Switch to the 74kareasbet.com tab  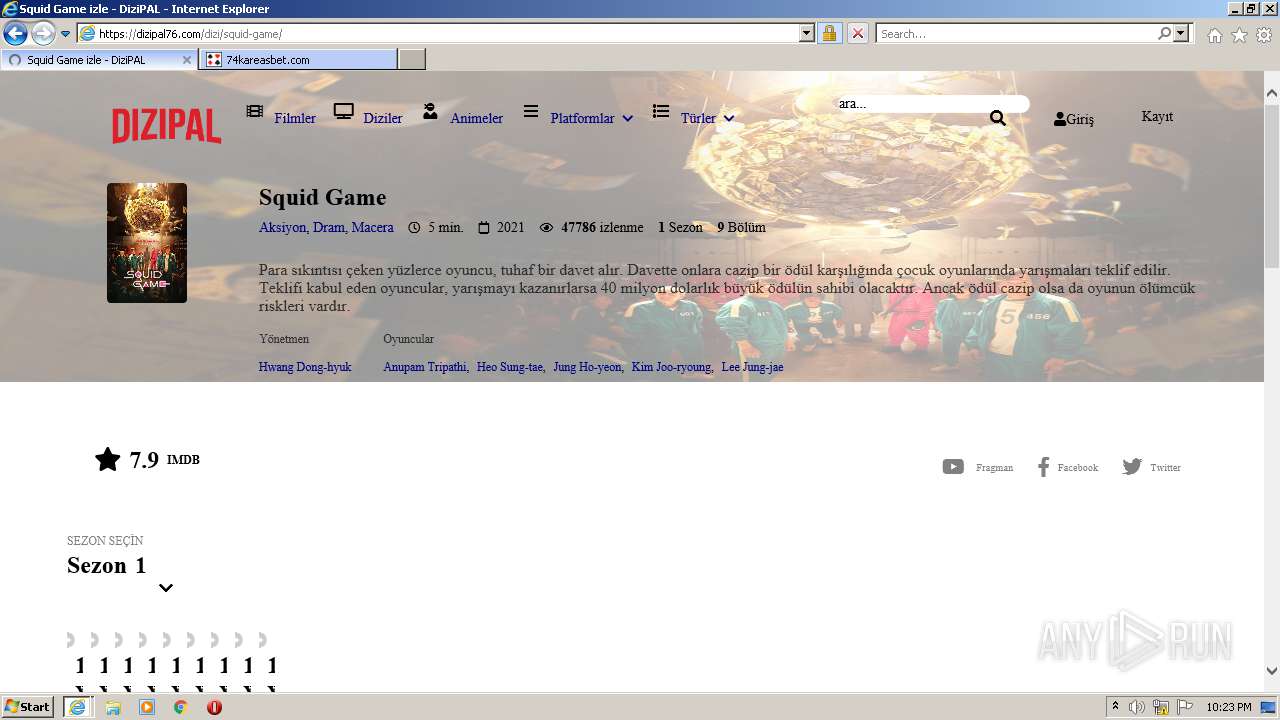(298, 60)
